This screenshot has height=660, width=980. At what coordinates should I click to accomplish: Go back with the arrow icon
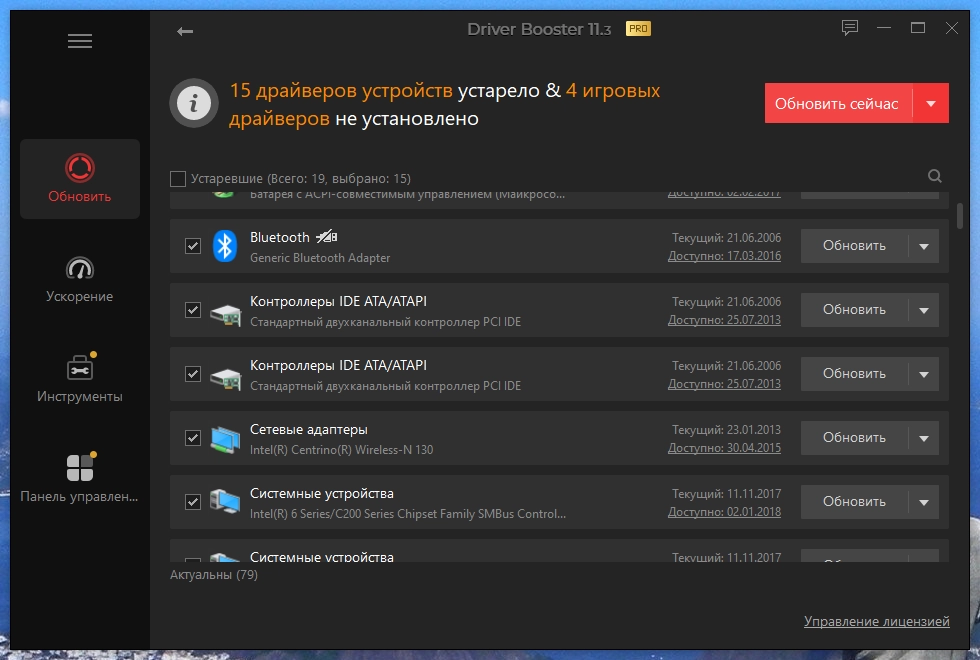point(185,31)
